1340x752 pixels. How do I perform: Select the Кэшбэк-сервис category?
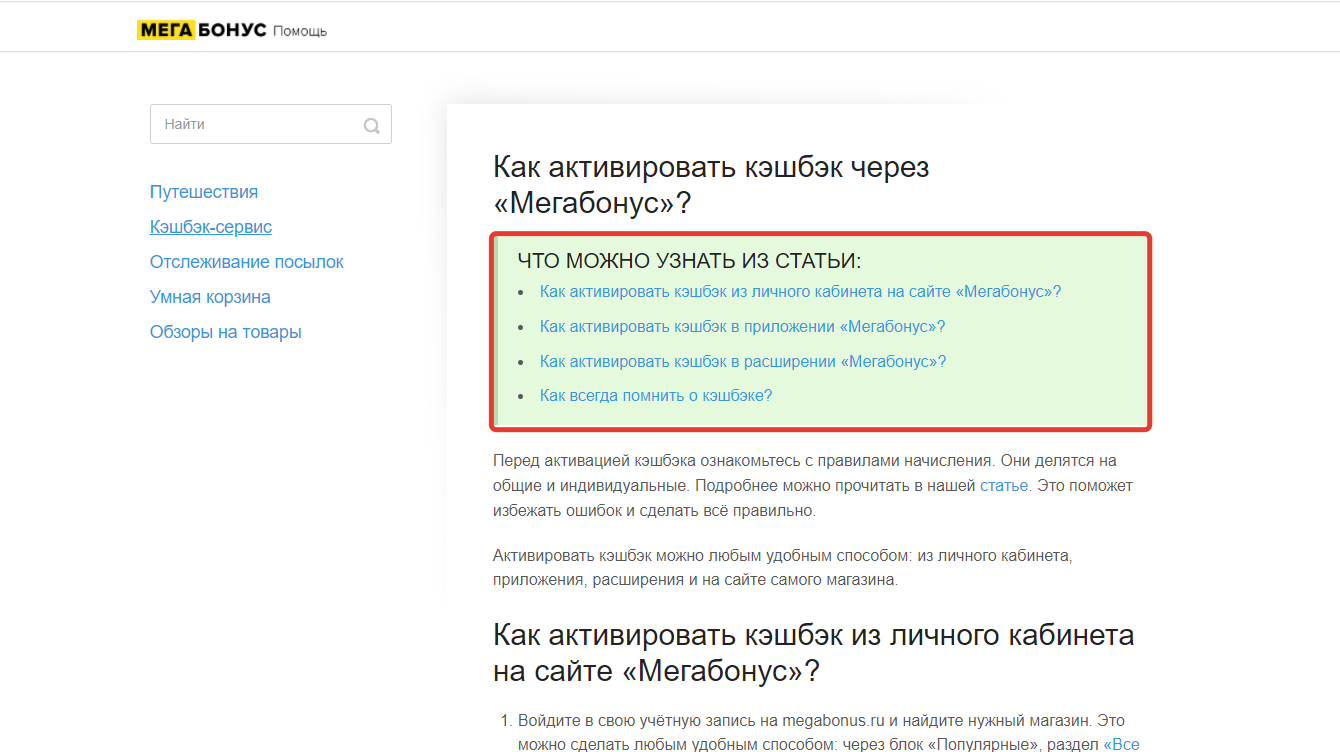tap(211, 227)
